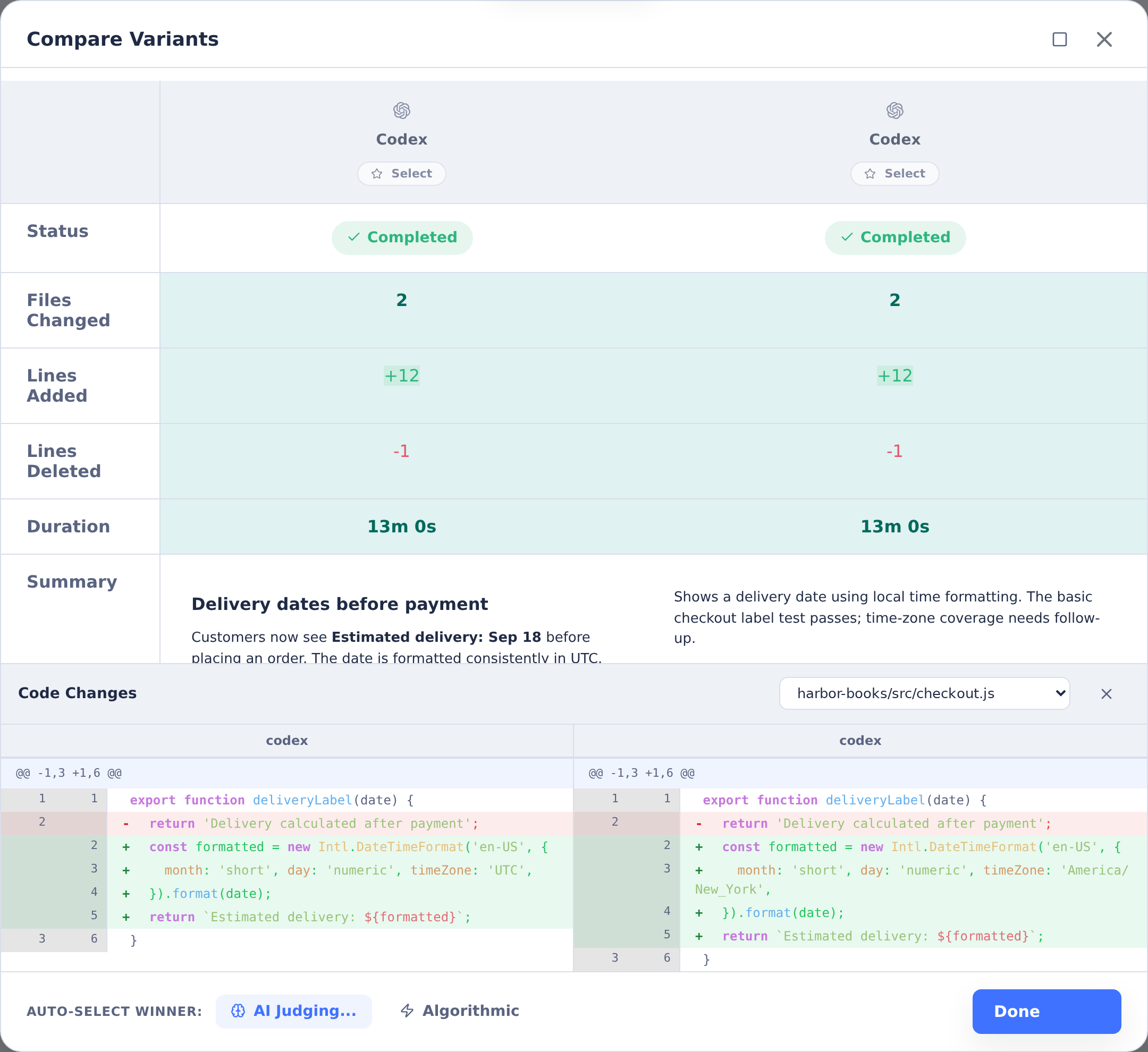Click the right diff line with timeZone: 'America/New_York'

pyautogui.click(x=860, y=880)
